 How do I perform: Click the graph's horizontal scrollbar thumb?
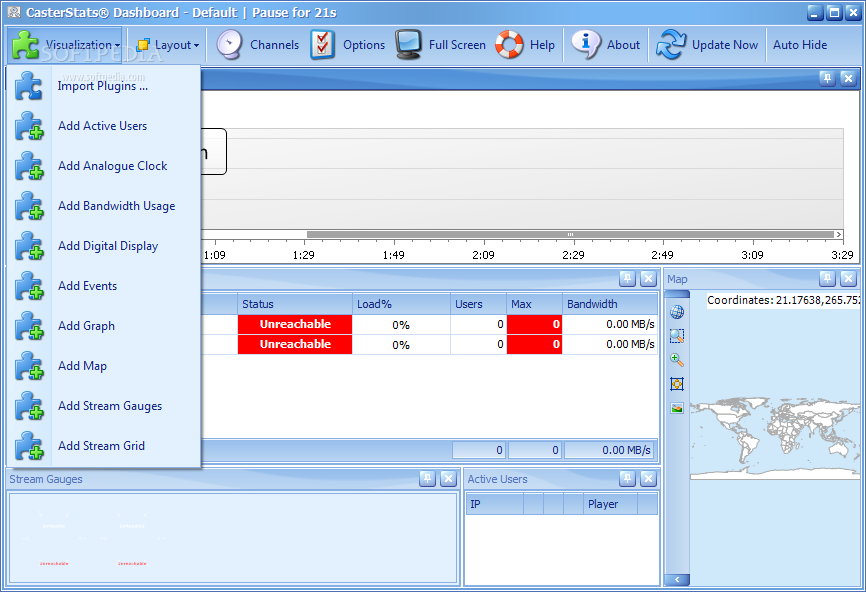570,235
